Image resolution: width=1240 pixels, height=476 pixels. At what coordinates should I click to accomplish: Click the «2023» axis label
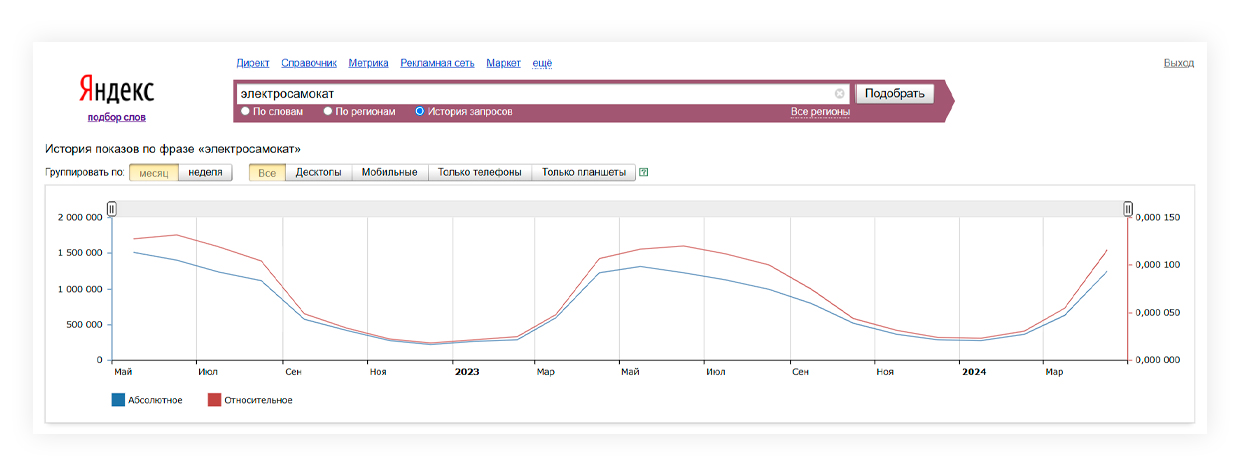(467, 372)
